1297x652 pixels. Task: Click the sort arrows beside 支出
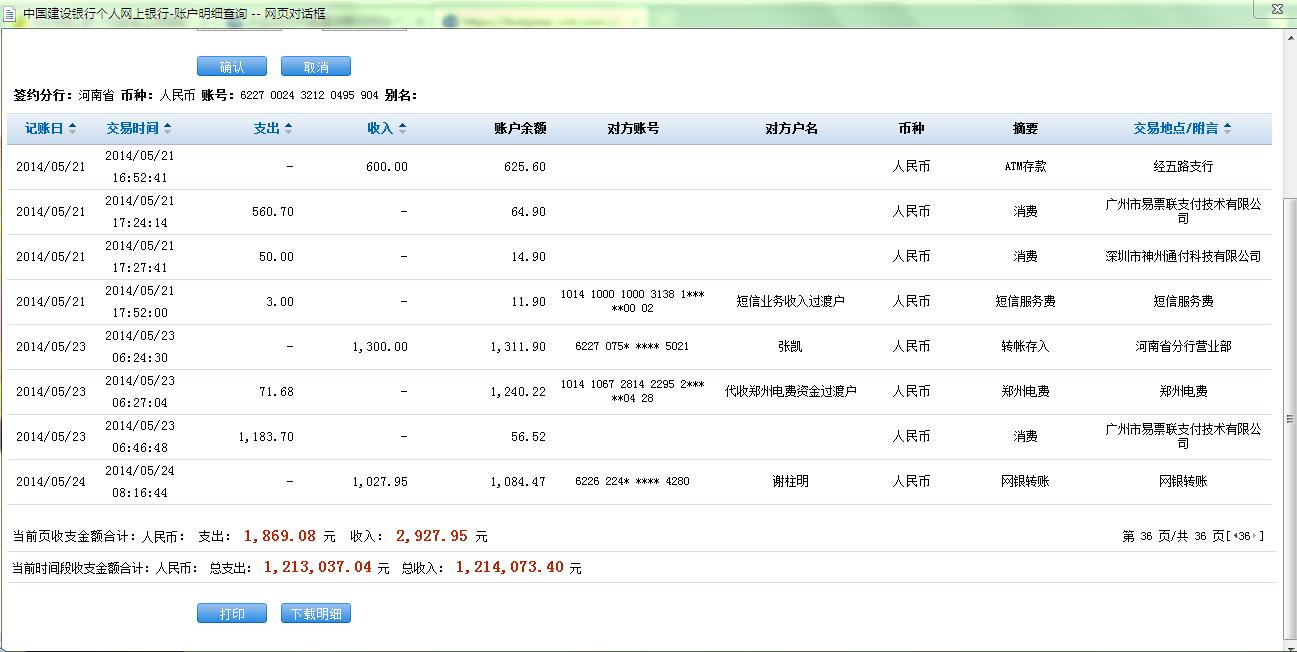288,129
